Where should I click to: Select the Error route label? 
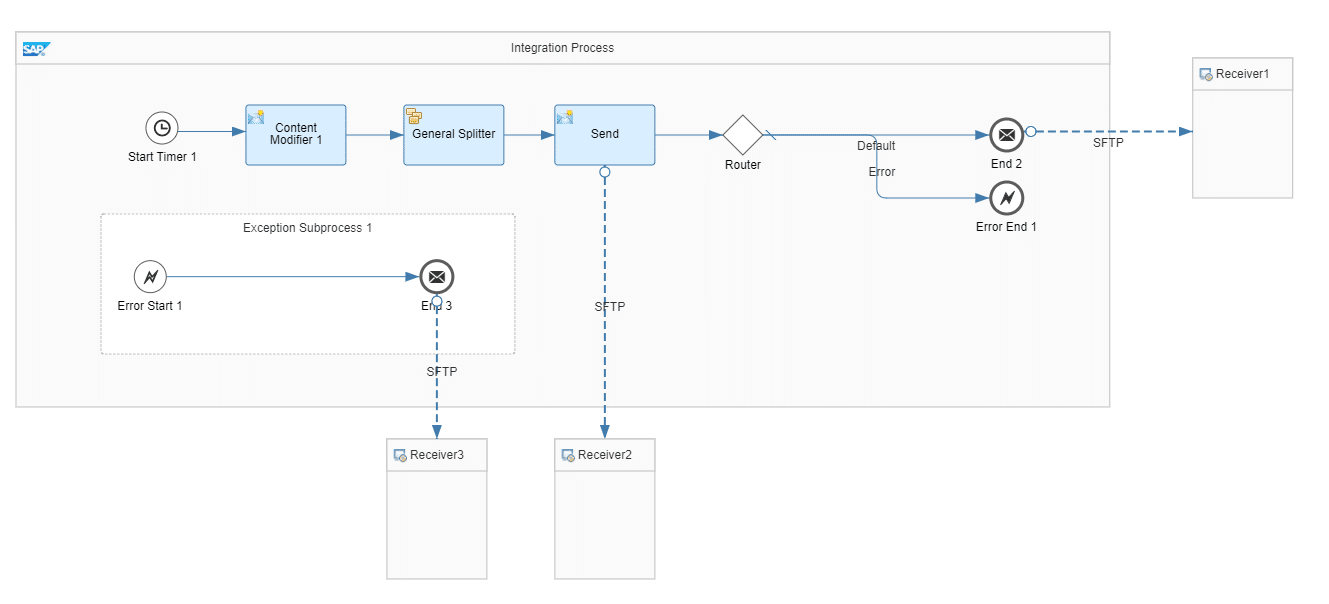click(x=882, y=172)
